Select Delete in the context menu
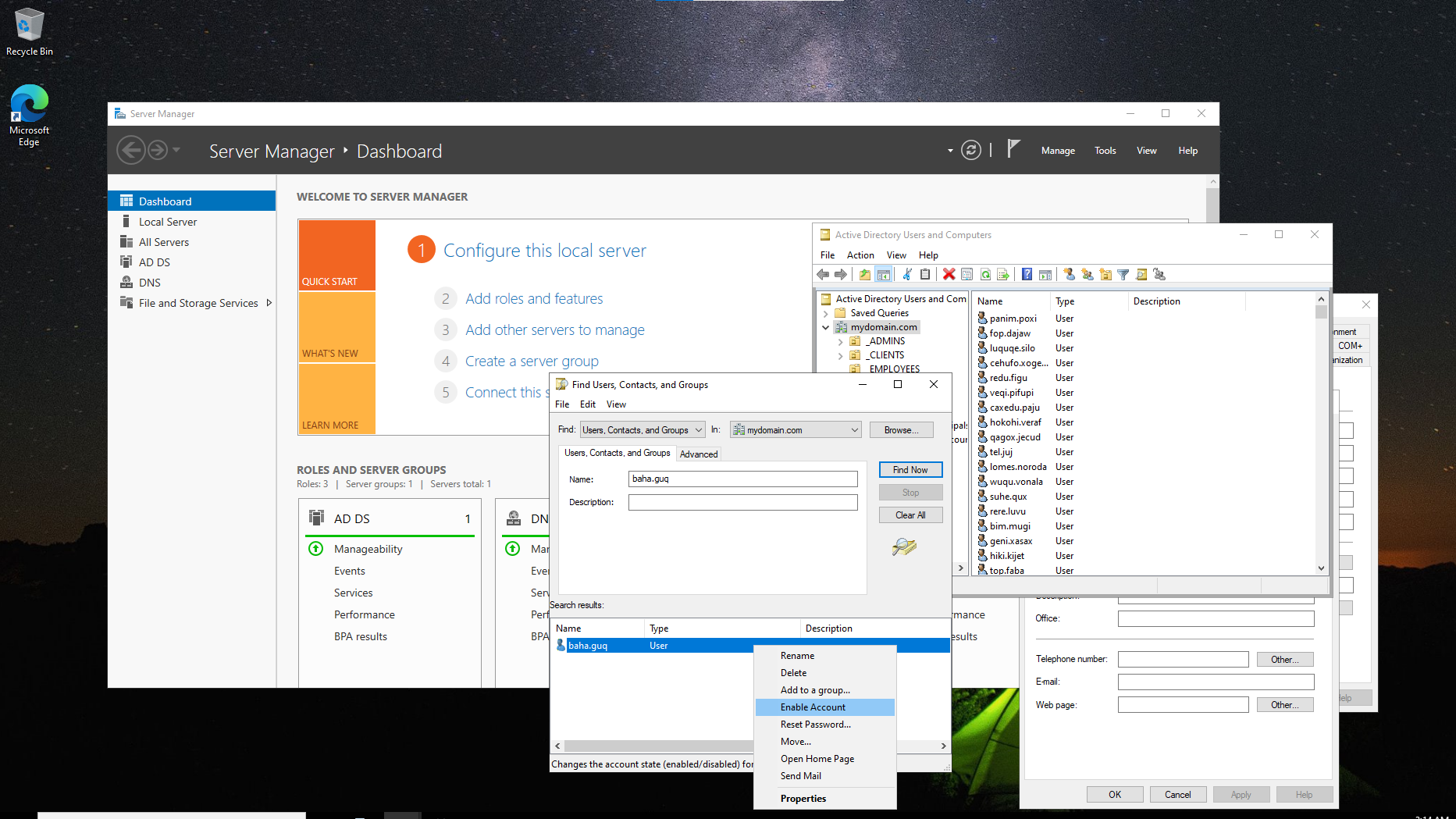1456x819 pixels. 825,673
